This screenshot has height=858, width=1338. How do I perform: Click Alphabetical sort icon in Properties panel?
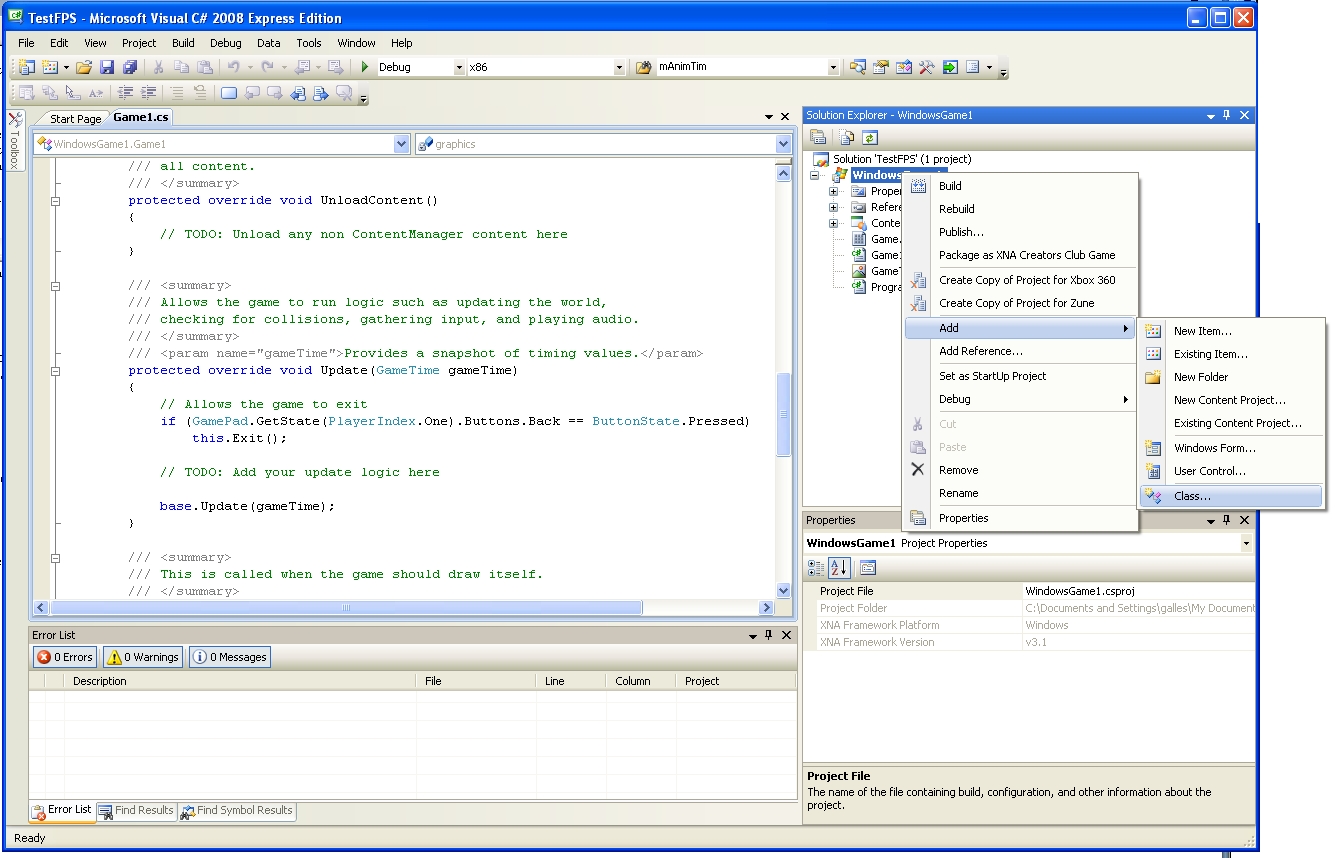click(839, 568)
